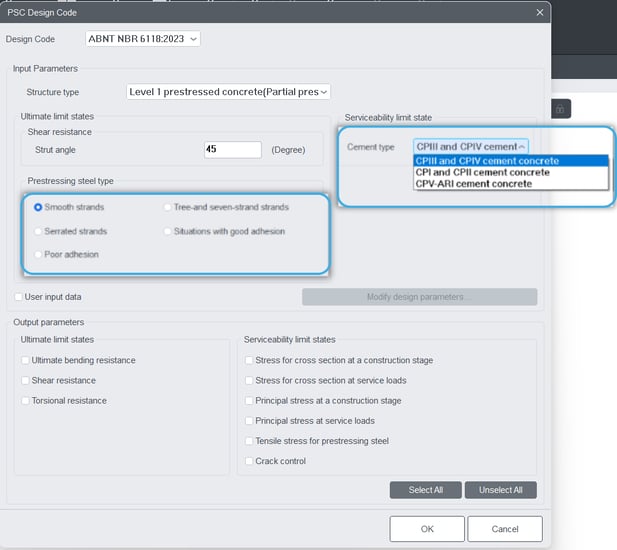
Task: Click the Select All button
Action: (425, 490)
